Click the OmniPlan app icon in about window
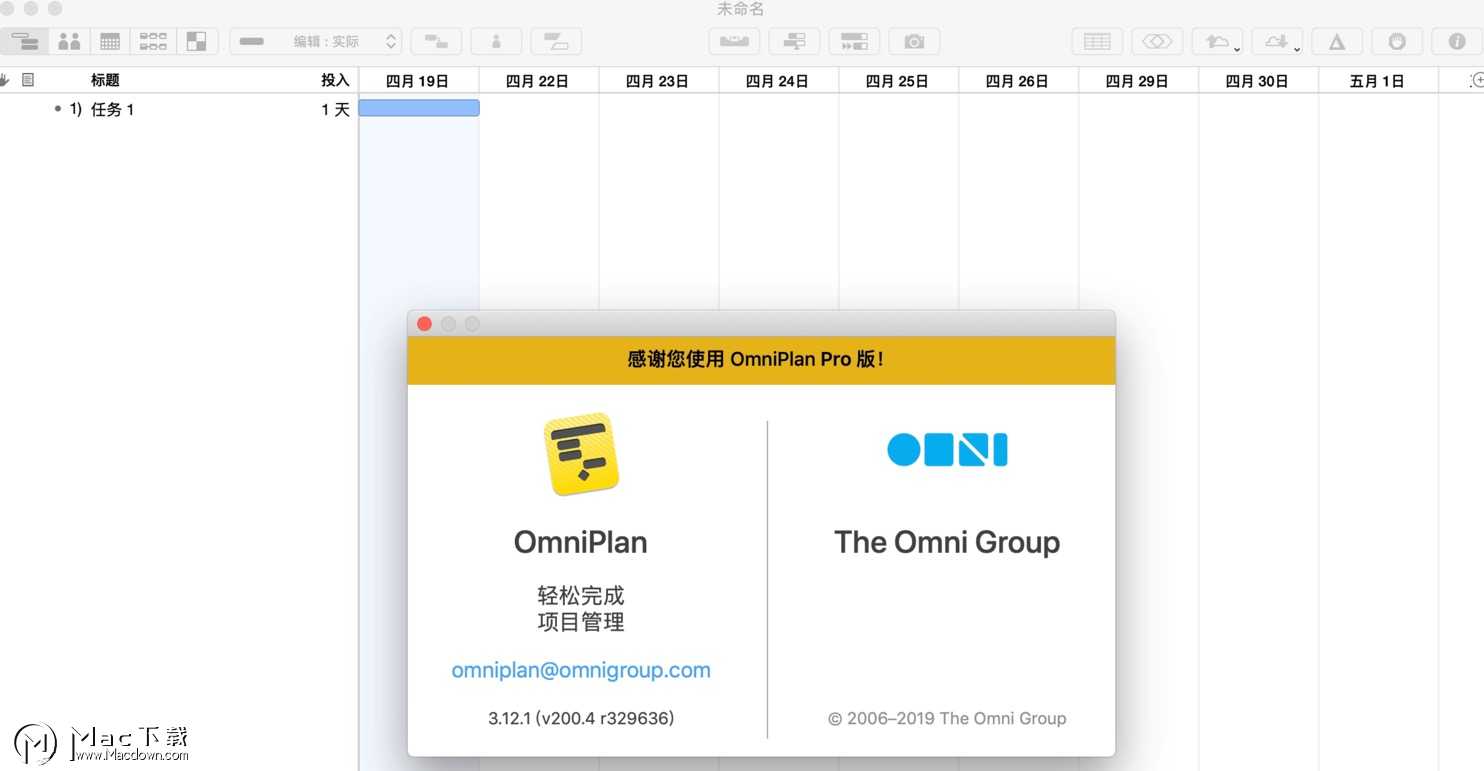This screenshot has width=1484, height=771. [581, 454]
